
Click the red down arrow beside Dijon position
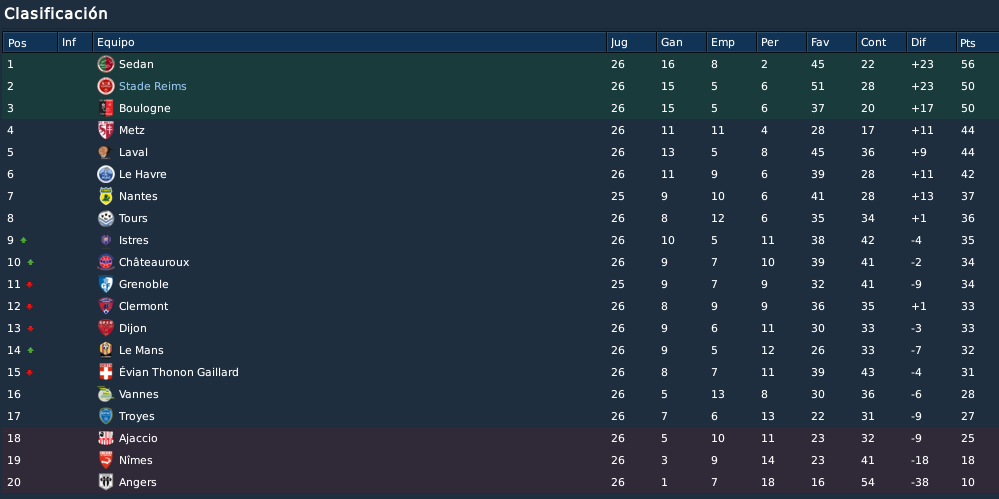(29, 329)
